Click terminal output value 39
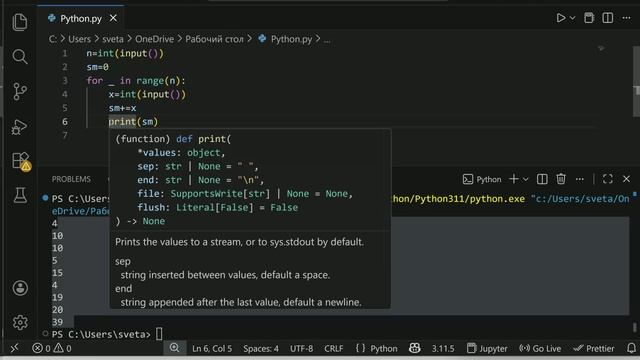Image resolution: width=640 pixels, height=360 pixels. click(58, 322)
